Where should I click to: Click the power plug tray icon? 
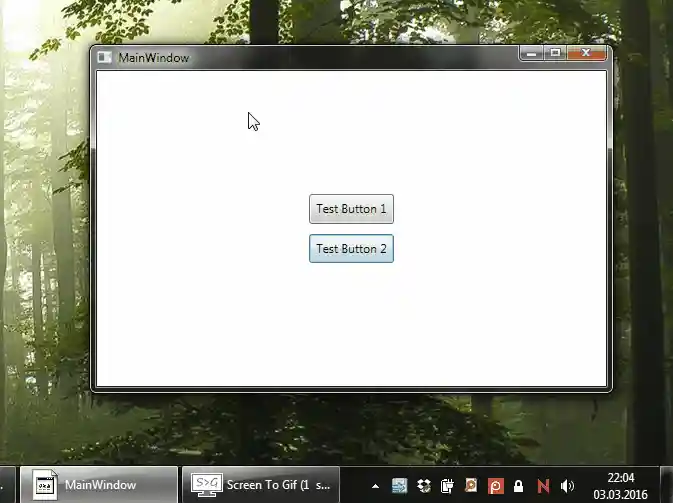447,486
